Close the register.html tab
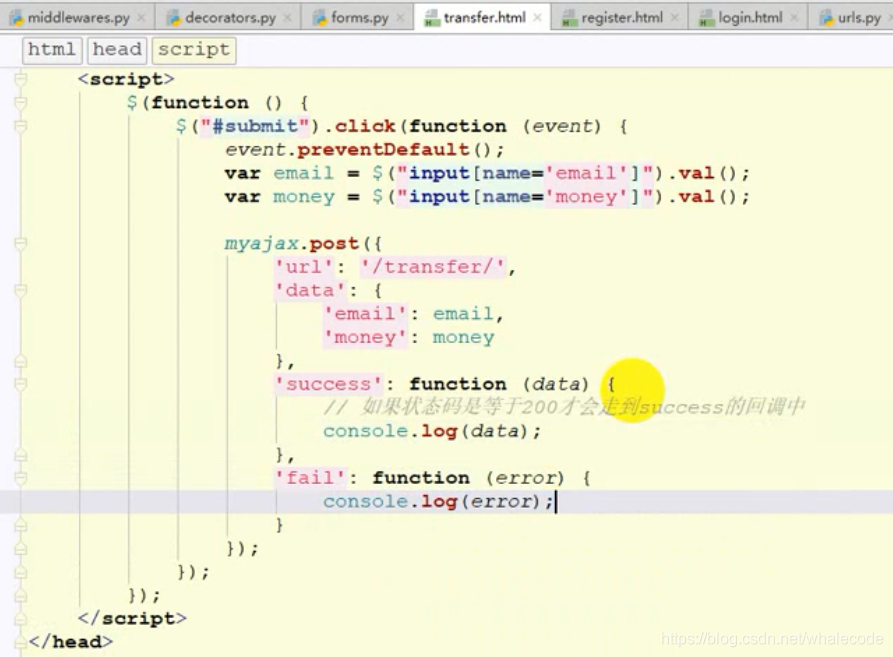The image size is (893, 657). coord(675,18)
